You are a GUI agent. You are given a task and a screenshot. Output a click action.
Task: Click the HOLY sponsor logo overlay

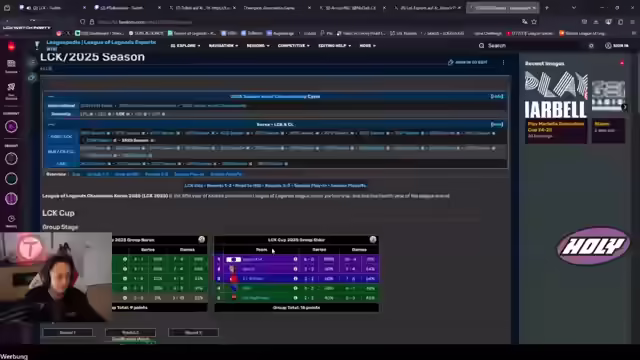pyautogui.click(x=593, y=246)
